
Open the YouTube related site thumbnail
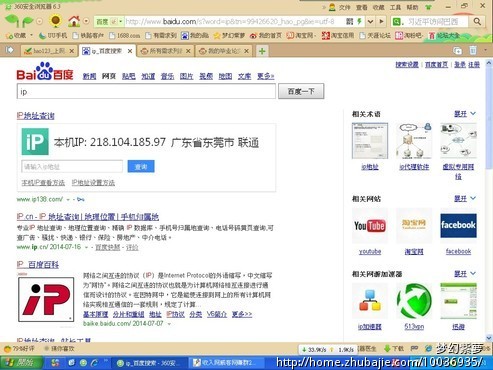[x=370, y=226]
